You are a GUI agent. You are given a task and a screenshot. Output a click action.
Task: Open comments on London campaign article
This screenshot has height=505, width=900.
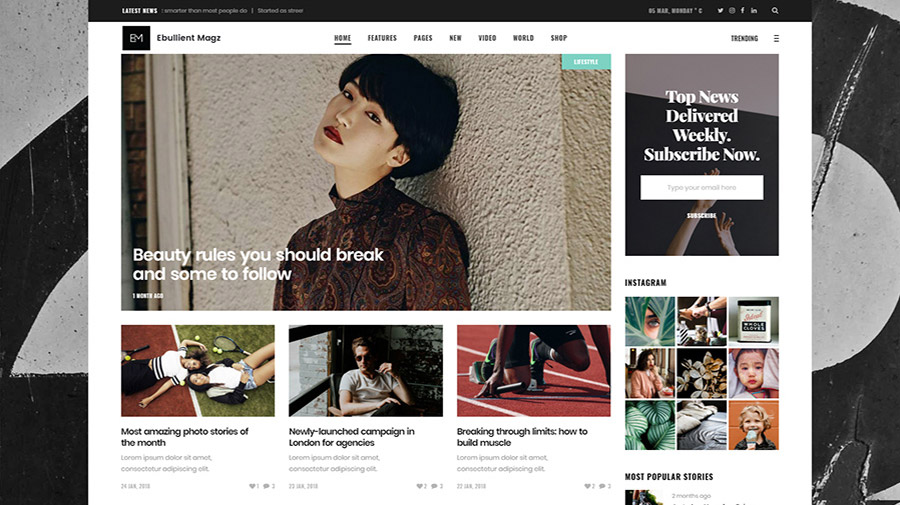coord(435,486)
